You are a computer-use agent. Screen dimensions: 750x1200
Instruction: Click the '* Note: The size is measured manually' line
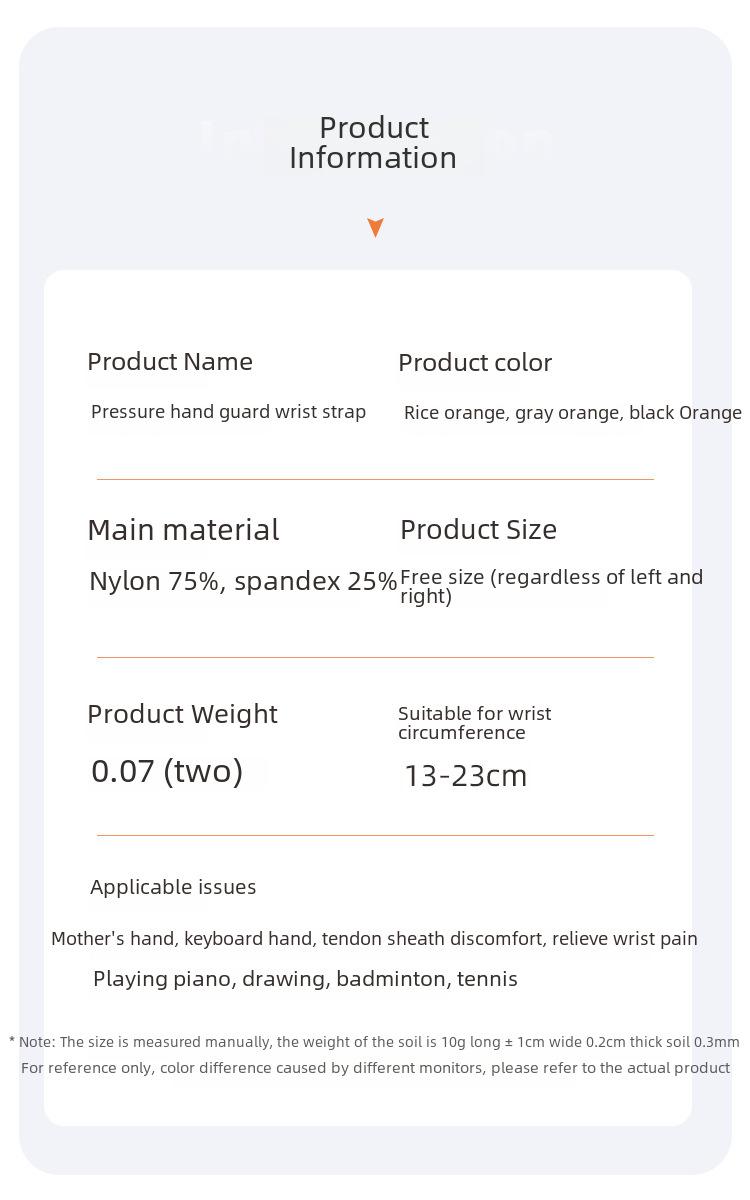[x=374, y=1042]
